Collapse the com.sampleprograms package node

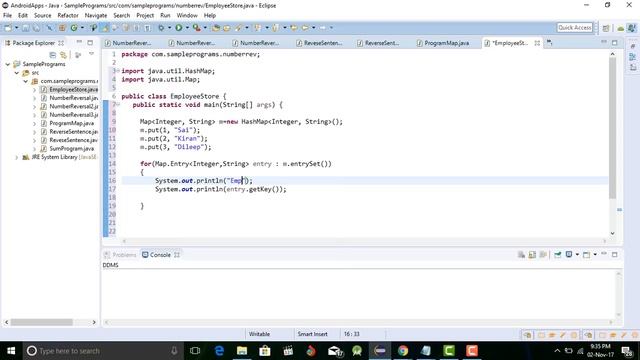pos(26,81)
